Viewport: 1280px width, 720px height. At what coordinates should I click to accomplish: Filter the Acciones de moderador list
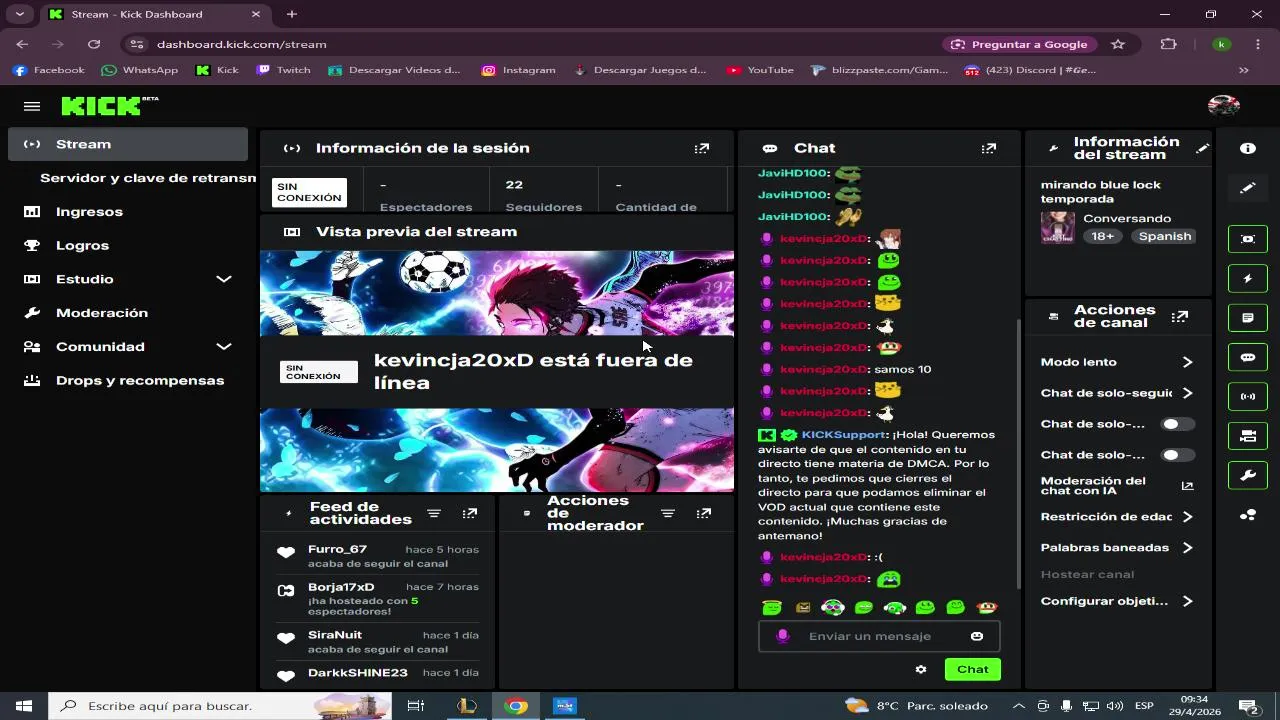(668, 513)
